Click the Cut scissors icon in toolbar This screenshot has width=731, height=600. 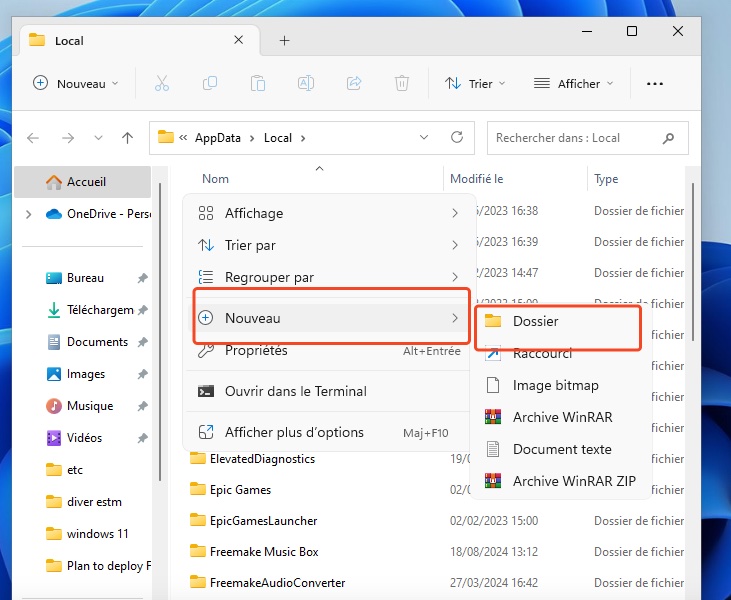coord(162,83)
